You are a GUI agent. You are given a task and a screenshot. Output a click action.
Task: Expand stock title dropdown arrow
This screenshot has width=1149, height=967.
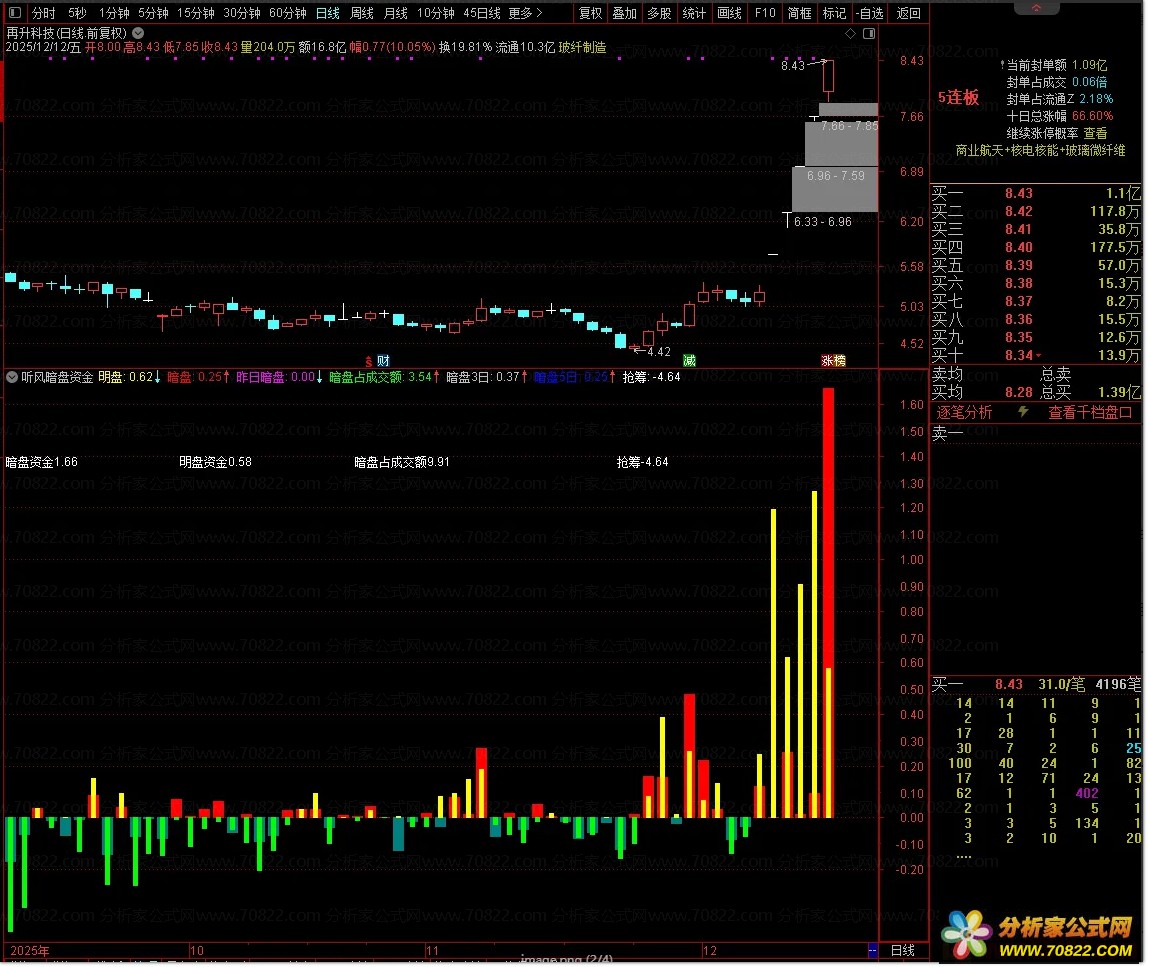pyautogui.click(x=138, y=33)
